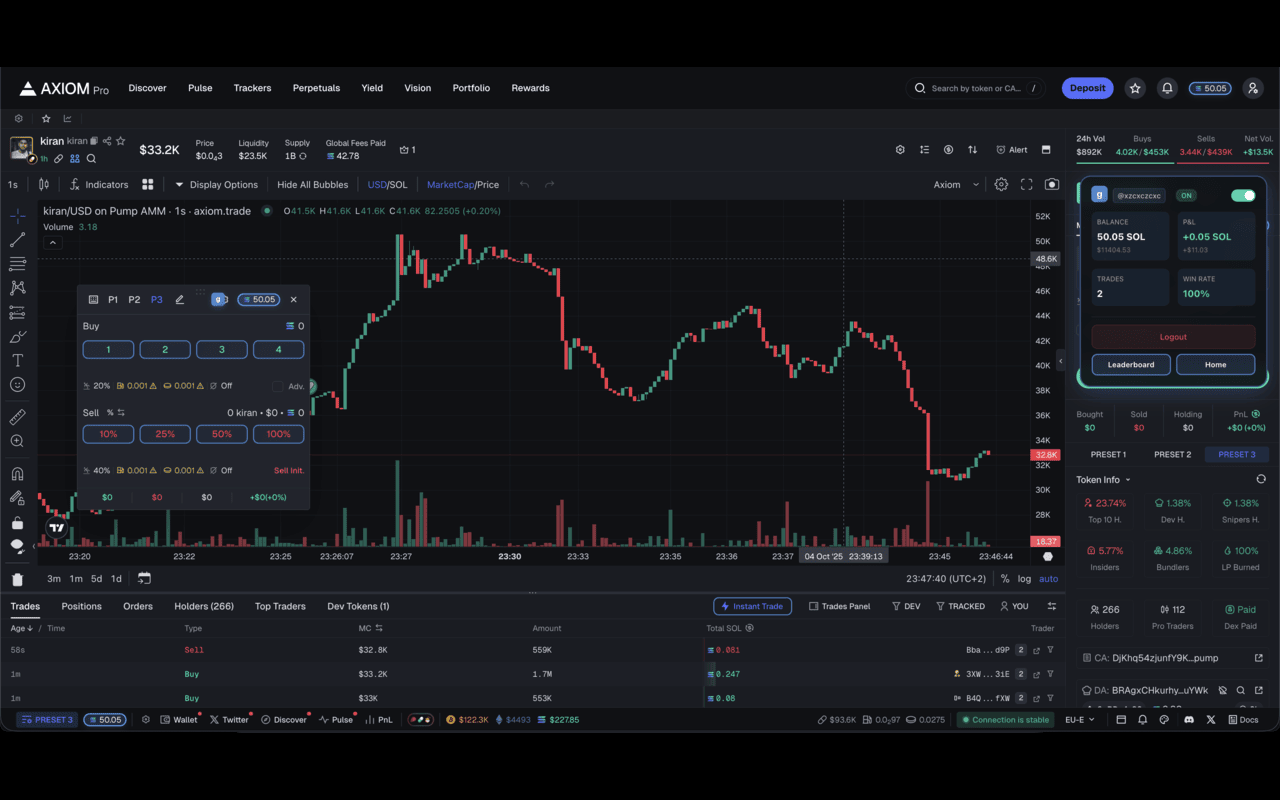Open the Docs link in footer
This screenshot has height=800, width=1280.
click(1243, 720)
